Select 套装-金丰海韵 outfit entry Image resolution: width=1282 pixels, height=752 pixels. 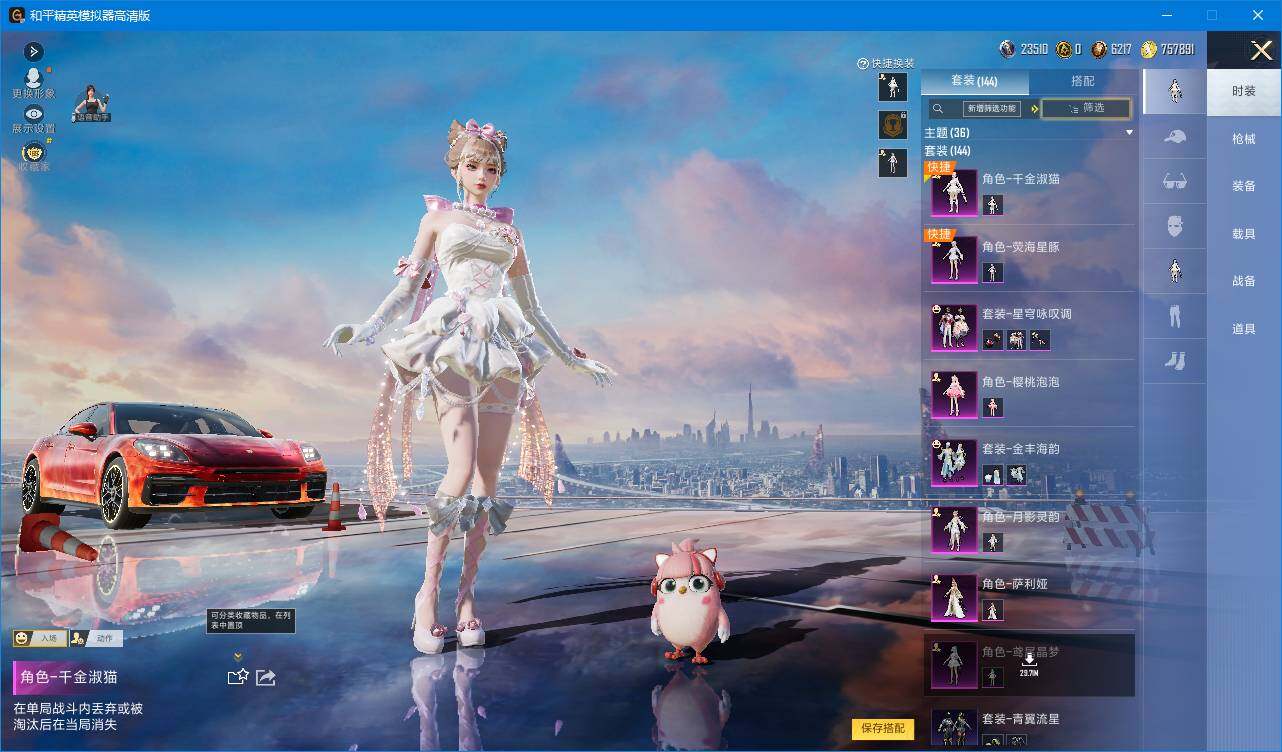(1029, 462)
